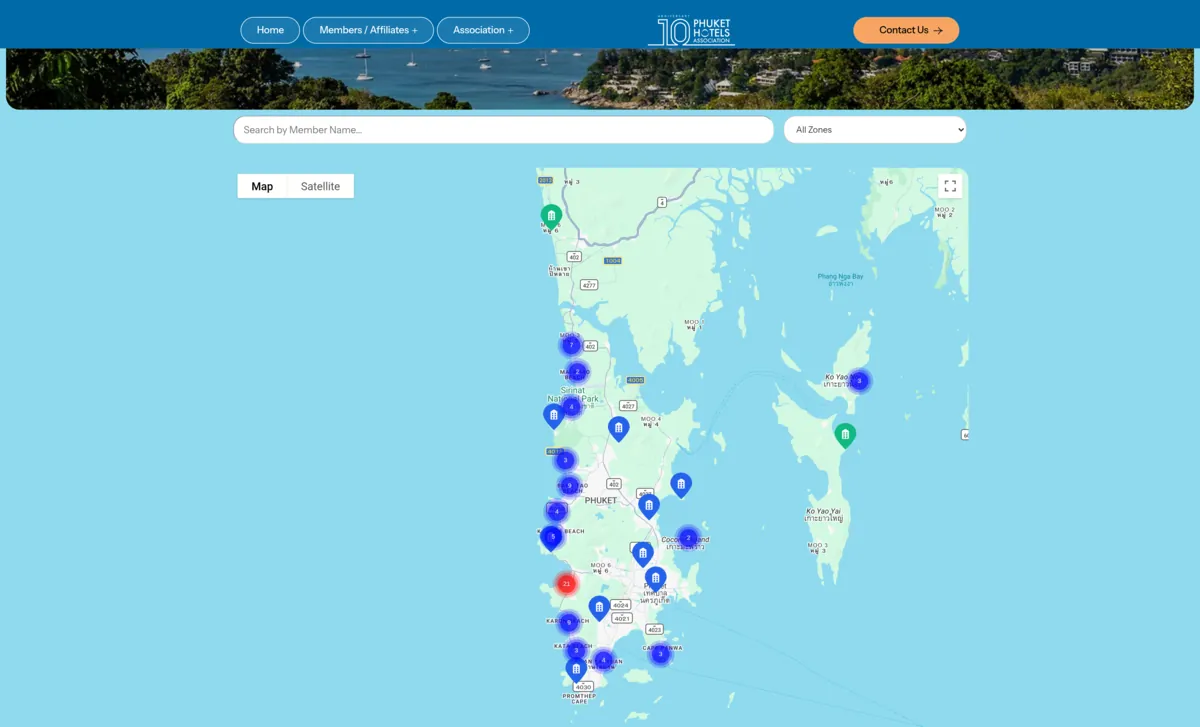Focus the Search by Member Name field

point(504,130)
